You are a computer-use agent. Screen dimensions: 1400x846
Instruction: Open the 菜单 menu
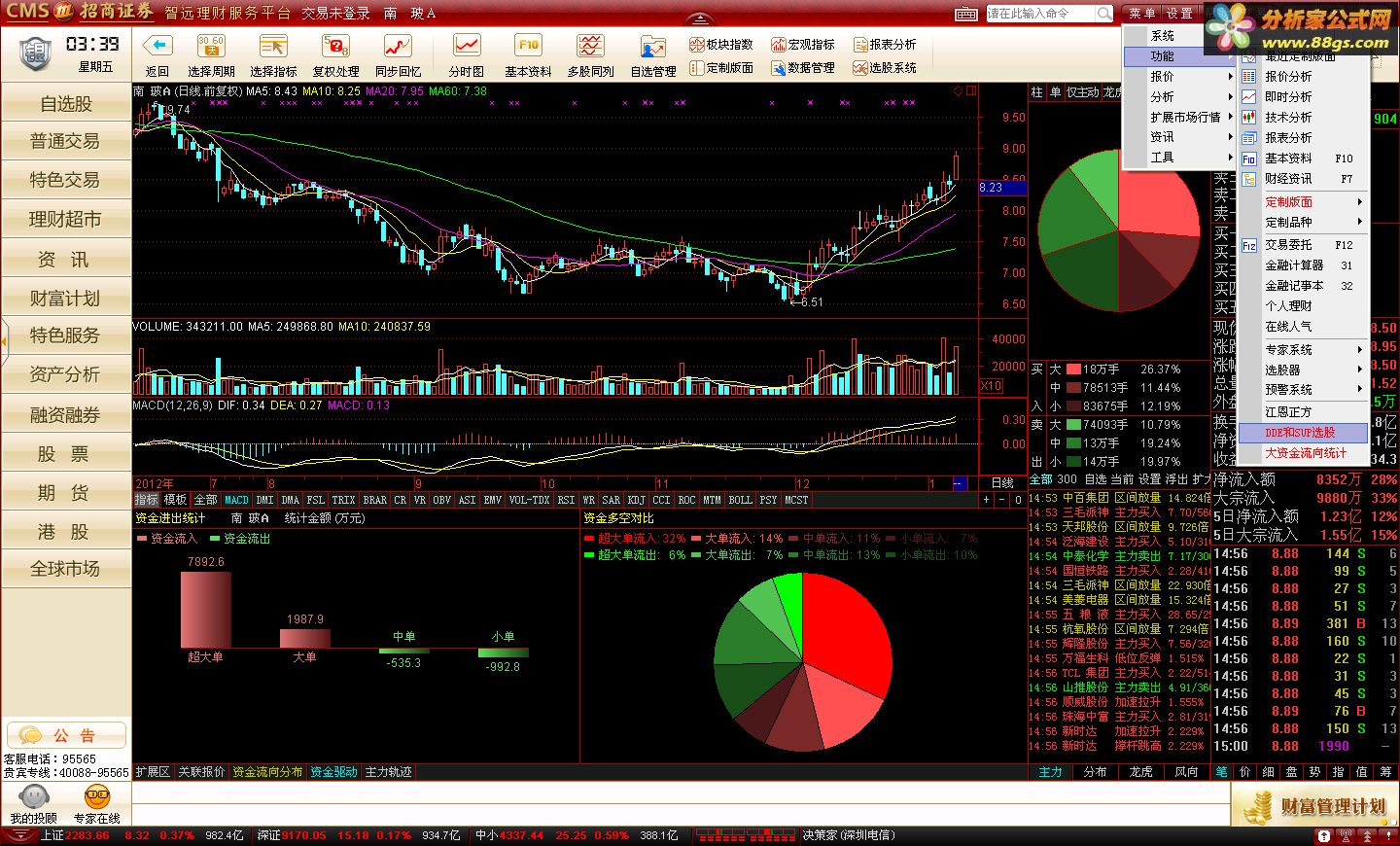(x=1141, y=13)
